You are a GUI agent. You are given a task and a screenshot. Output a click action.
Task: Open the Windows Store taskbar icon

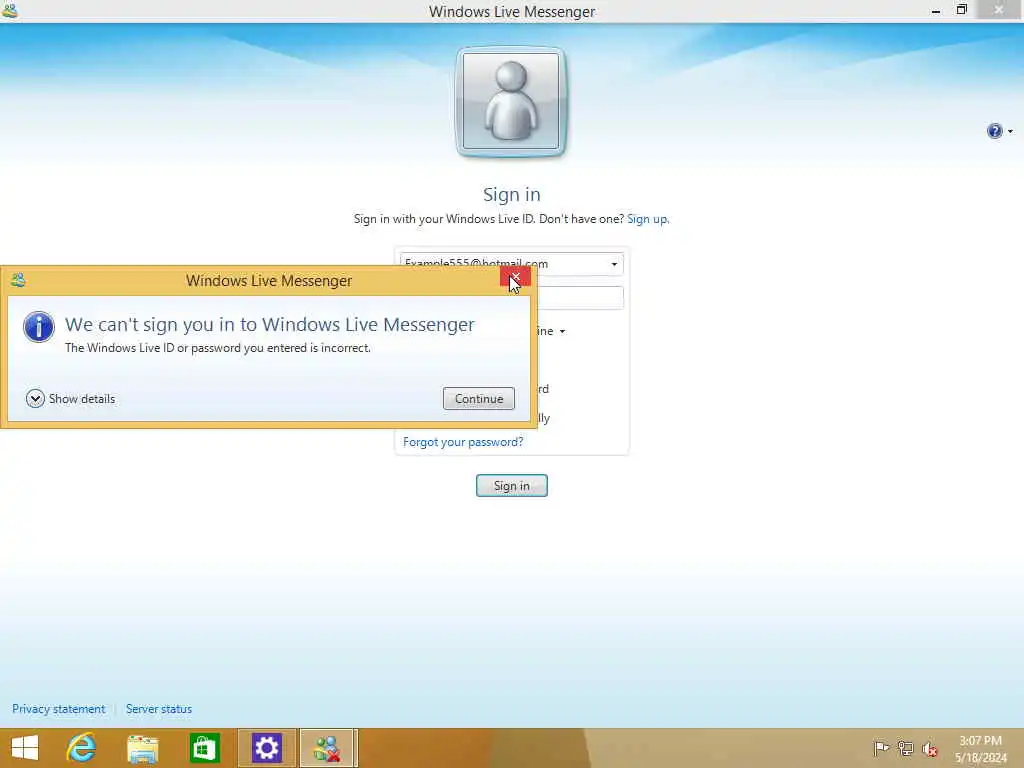coord(204,748)
